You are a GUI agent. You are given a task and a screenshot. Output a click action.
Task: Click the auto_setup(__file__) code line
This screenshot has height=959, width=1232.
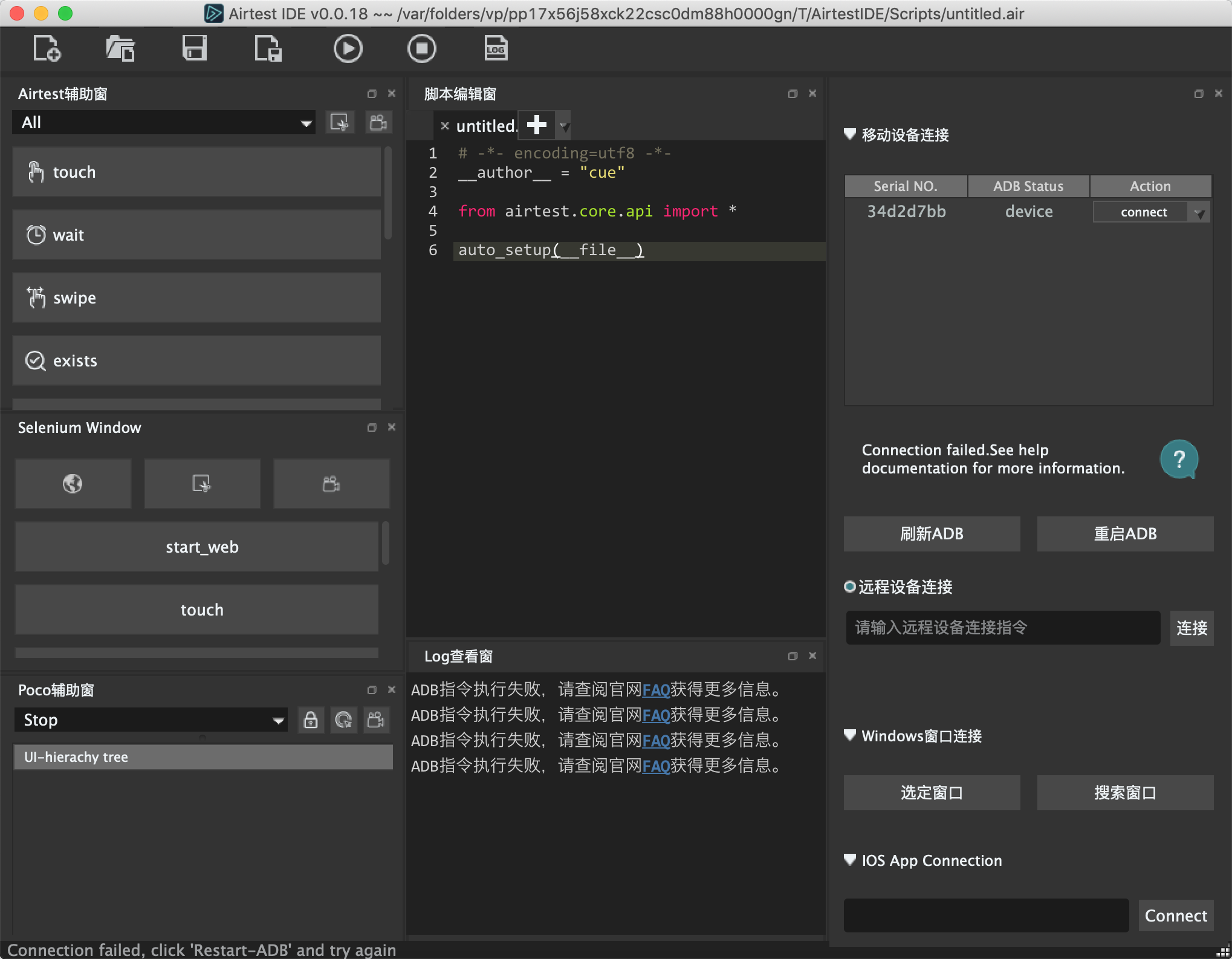pos(551,250)
